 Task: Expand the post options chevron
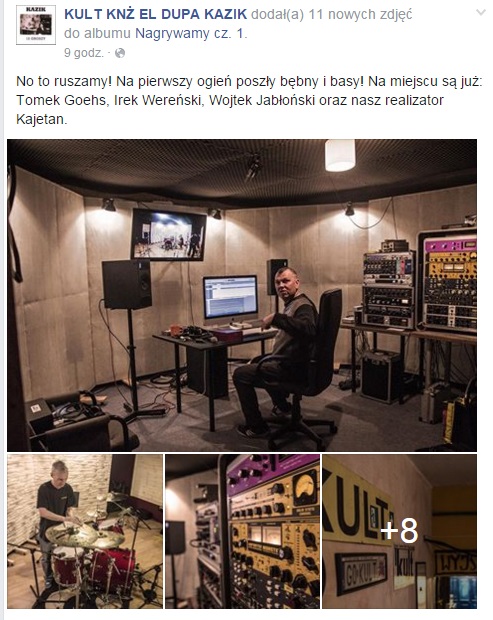[480, 12]
